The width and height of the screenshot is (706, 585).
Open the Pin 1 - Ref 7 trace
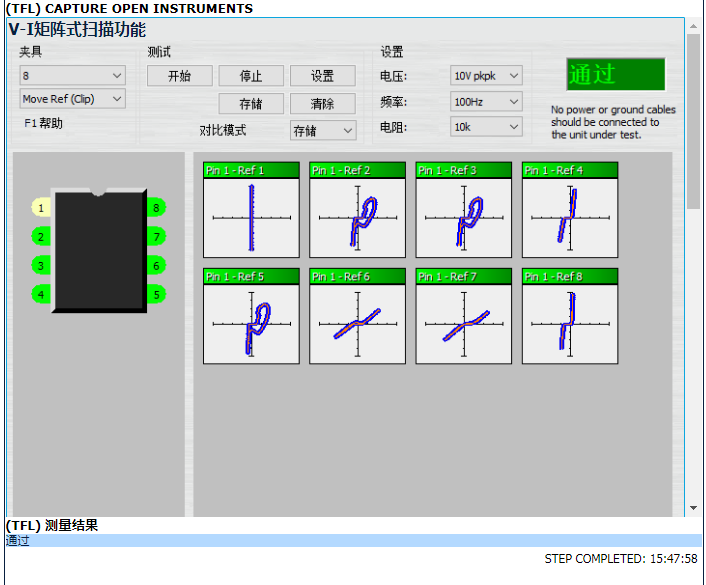[464, 316]
